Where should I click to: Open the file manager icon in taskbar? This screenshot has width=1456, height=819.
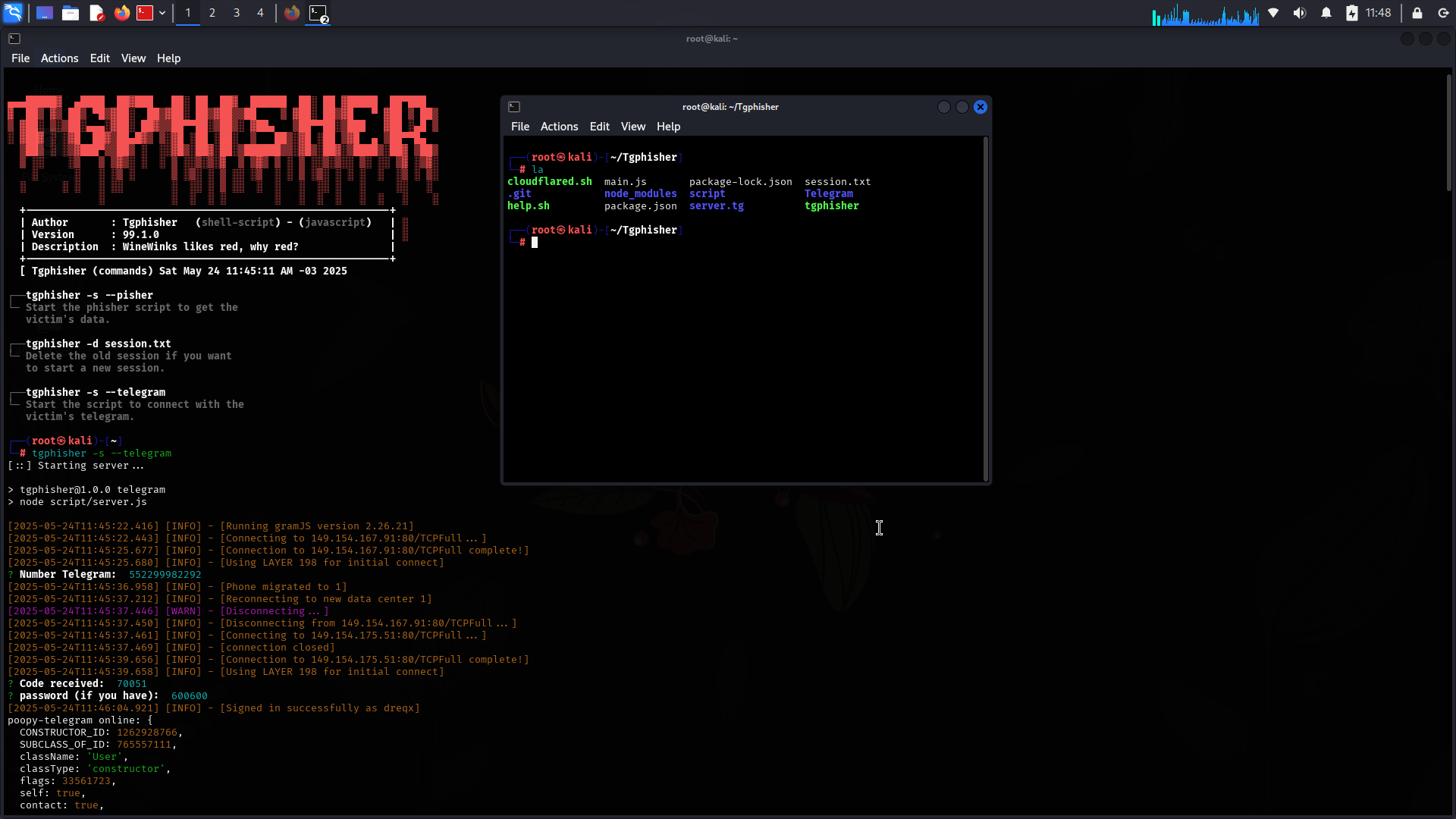(x=71, y=13)
